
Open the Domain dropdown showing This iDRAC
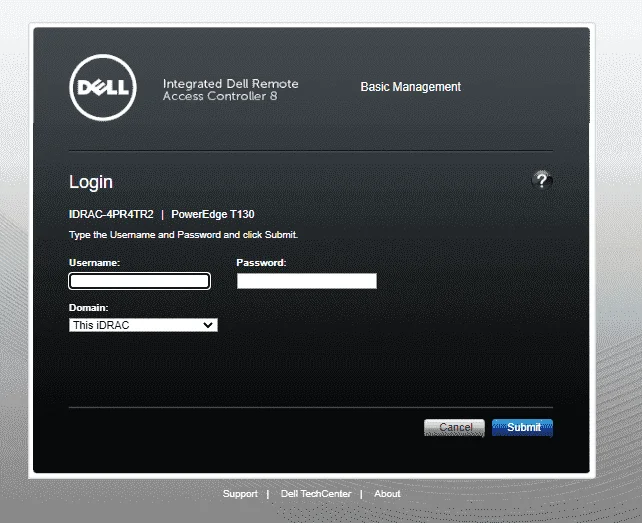coord(143,325)
